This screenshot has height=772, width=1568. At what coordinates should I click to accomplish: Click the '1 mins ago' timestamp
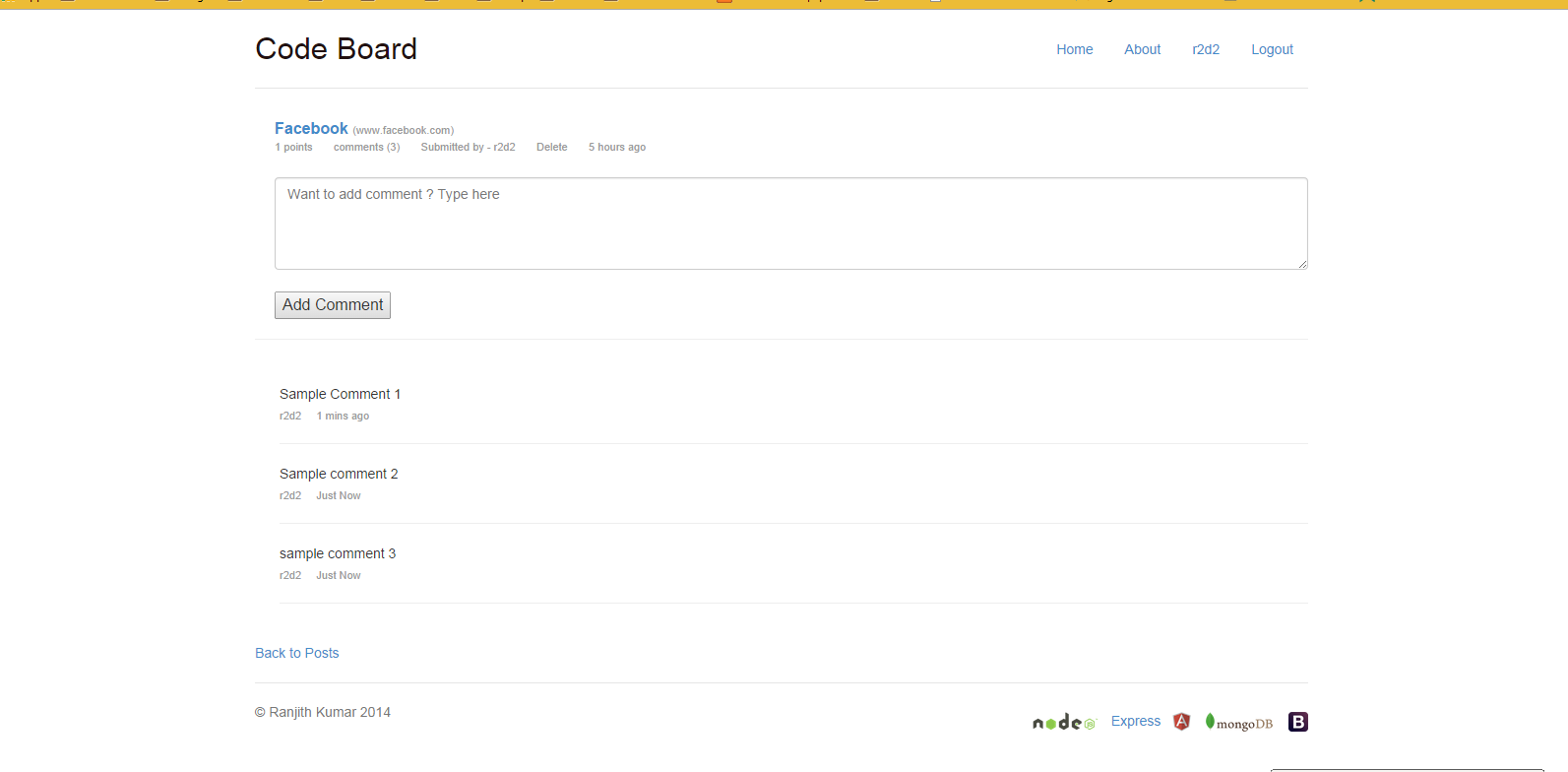(x=343, y=416)
